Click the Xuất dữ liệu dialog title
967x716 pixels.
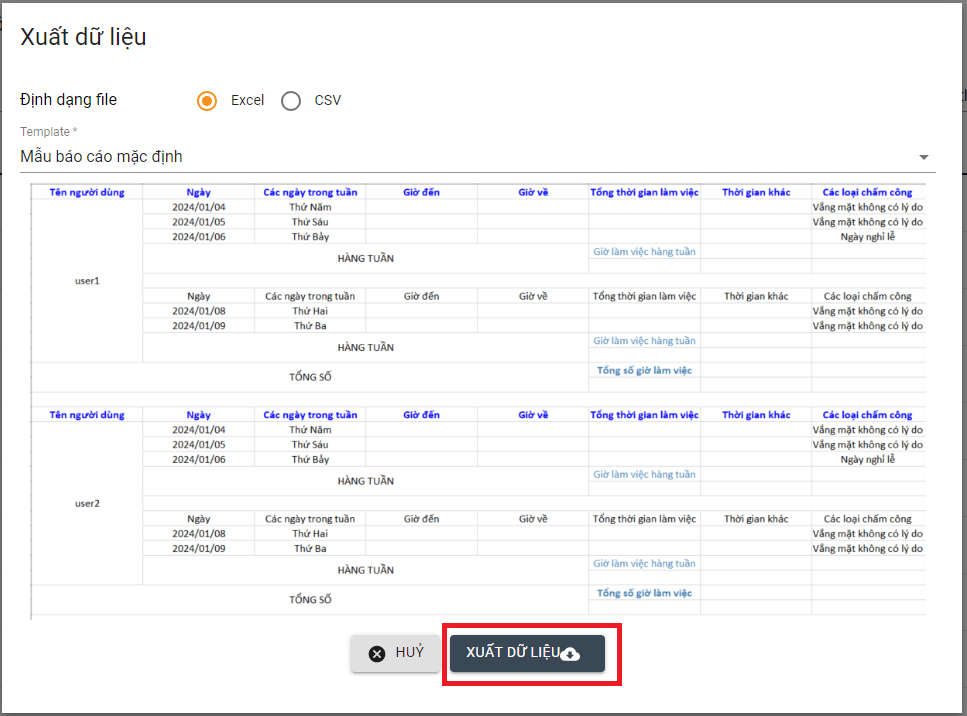pos(84,38)
